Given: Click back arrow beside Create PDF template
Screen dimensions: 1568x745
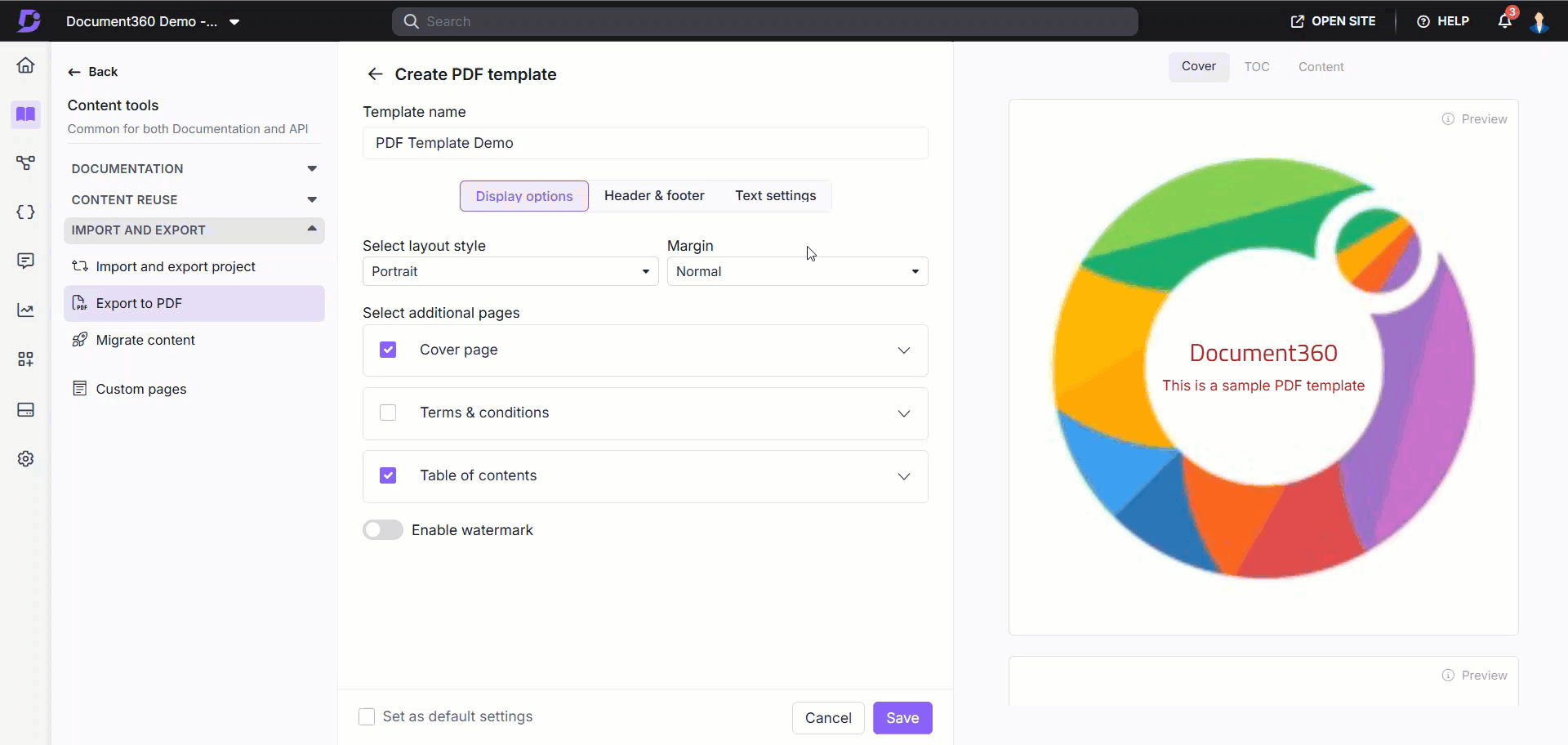Looking at the screenshot, I should [x=375, y=74].
